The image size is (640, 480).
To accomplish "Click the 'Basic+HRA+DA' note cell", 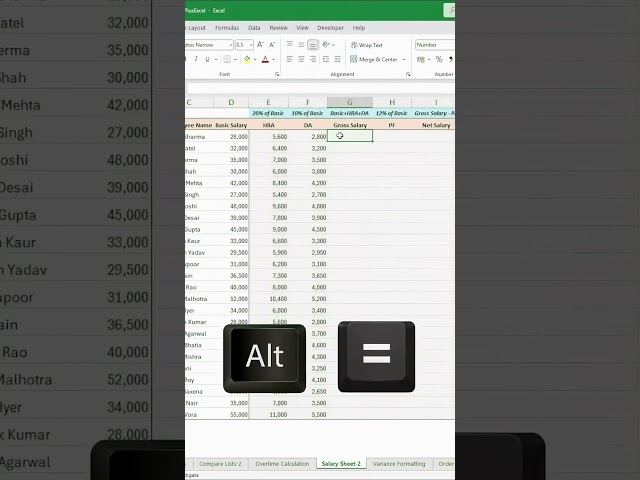I will 350,113.
